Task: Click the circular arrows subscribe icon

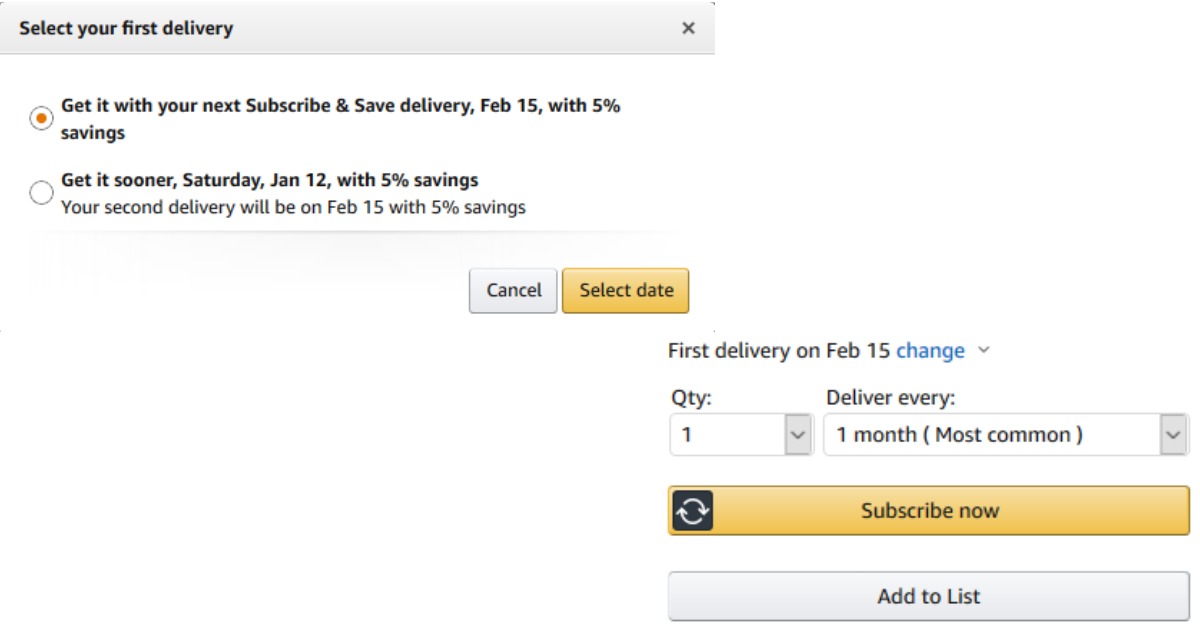Action: (691, 511)
